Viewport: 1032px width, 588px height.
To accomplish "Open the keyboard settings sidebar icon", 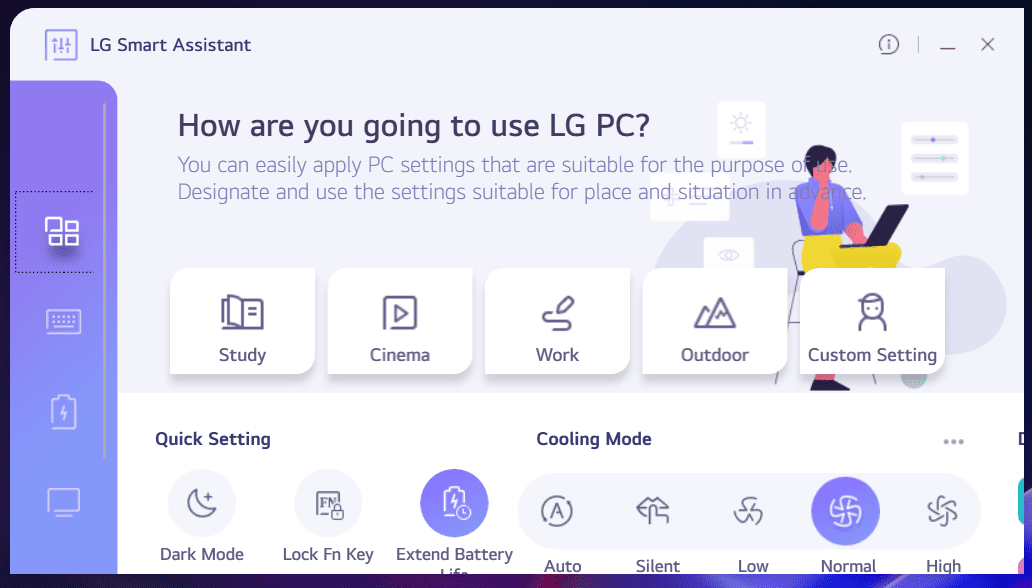I will tap(63, 322).
